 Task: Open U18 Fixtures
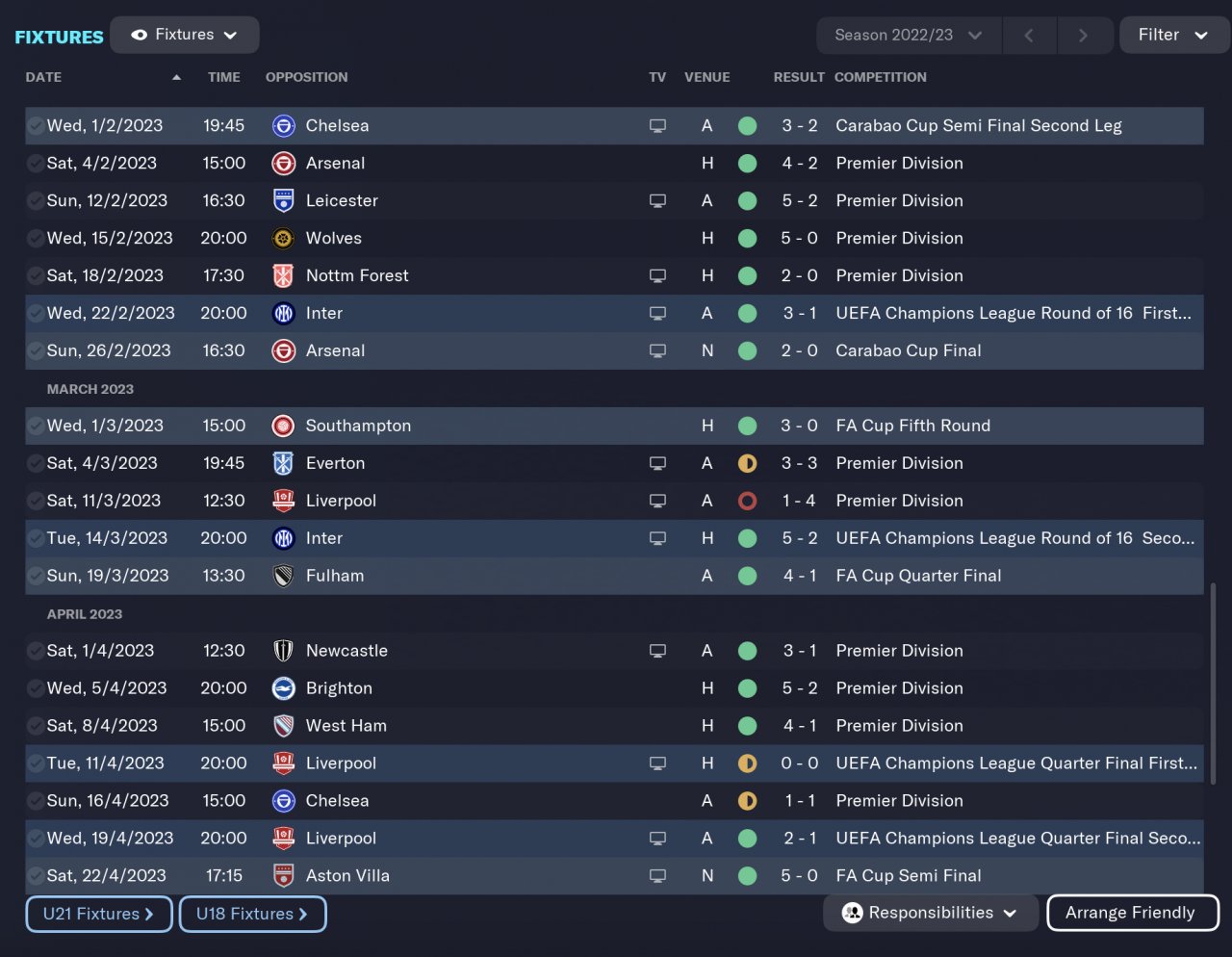tap(252, 915)
